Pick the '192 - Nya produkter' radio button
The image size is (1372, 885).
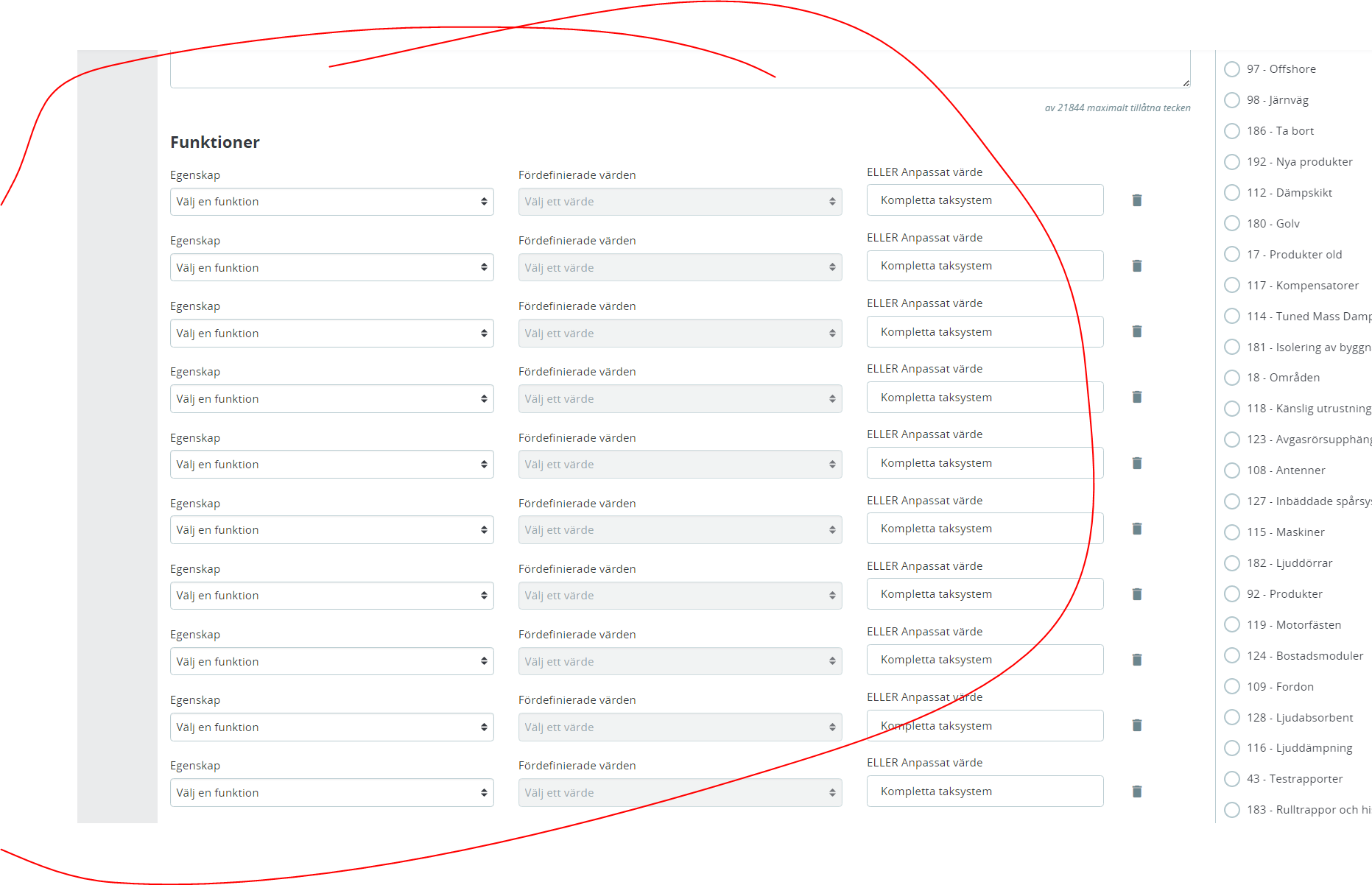1232,162
